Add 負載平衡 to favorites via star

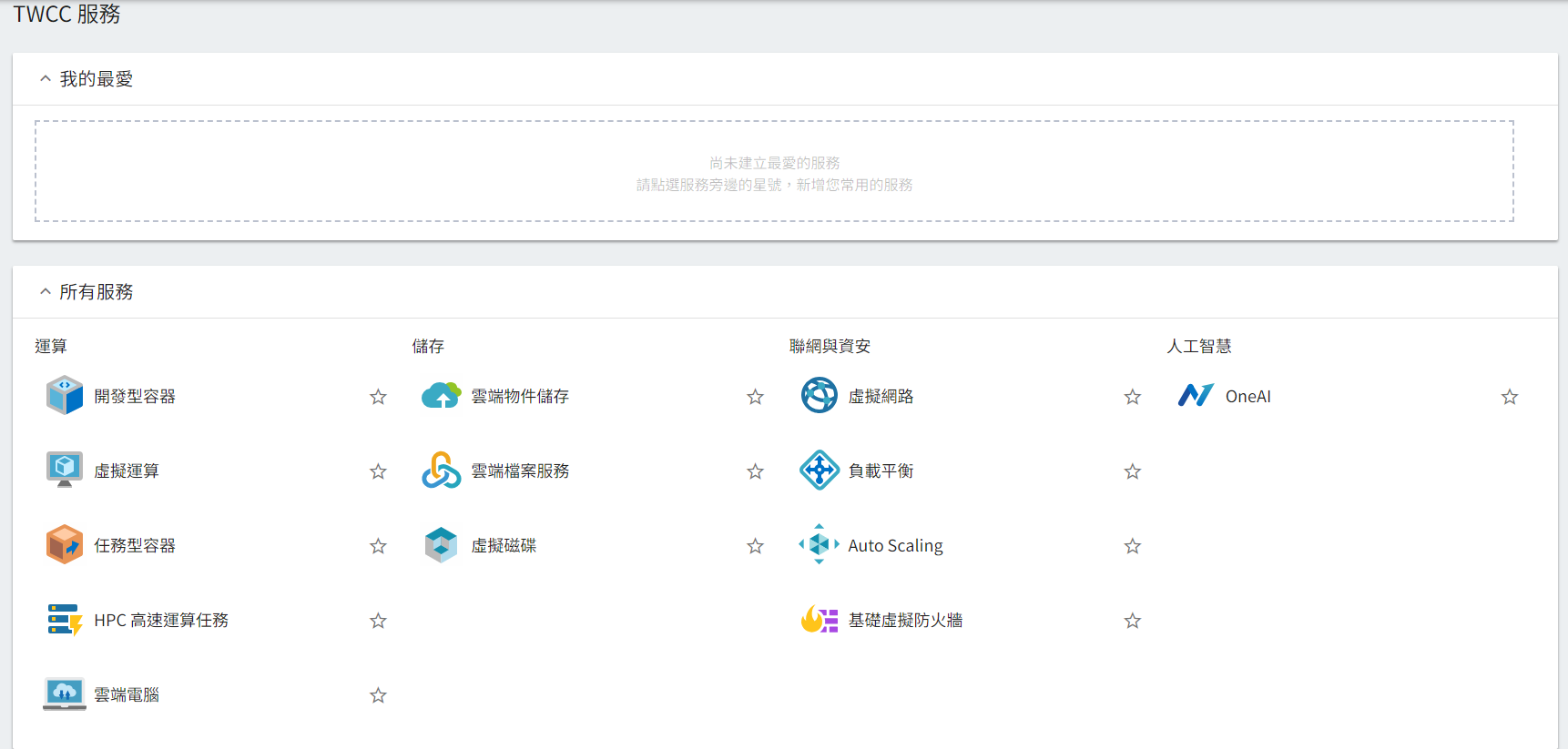click(1132, 471)
